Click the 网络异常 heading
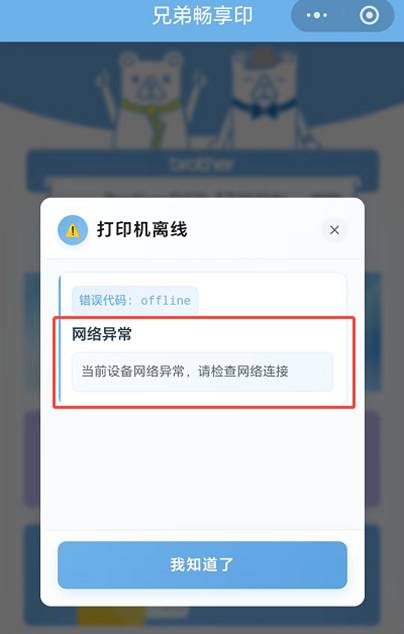Image resolution: width=404 pixels, height=634 pixels. 102,334
